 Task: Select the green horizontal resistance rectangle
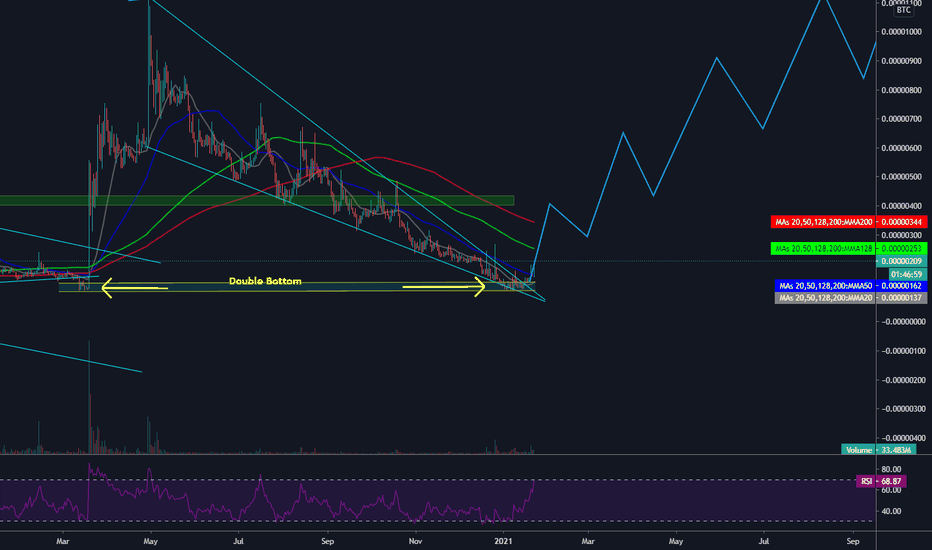257,201
